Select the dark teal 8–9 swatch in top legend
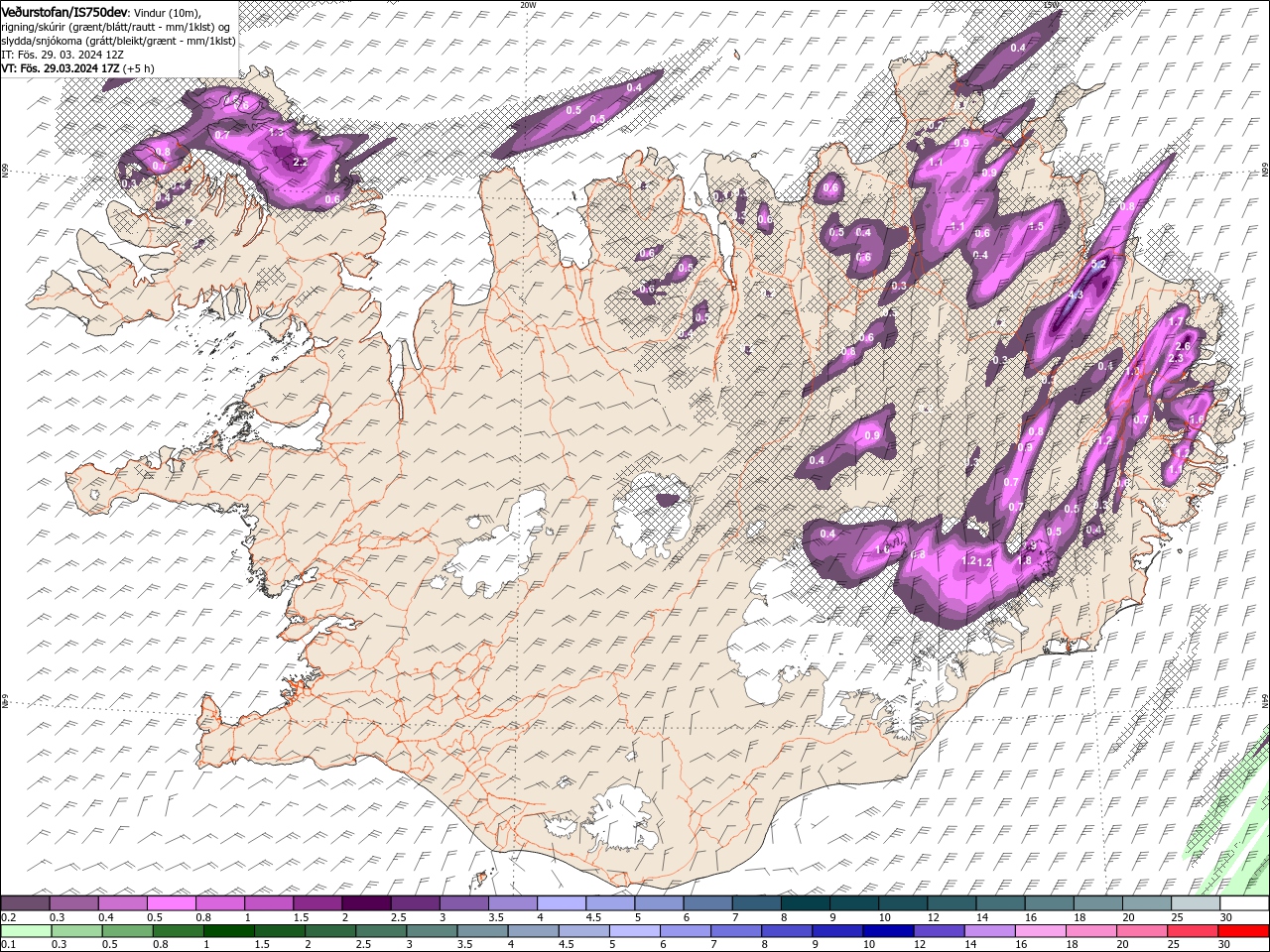 [805, 903]
